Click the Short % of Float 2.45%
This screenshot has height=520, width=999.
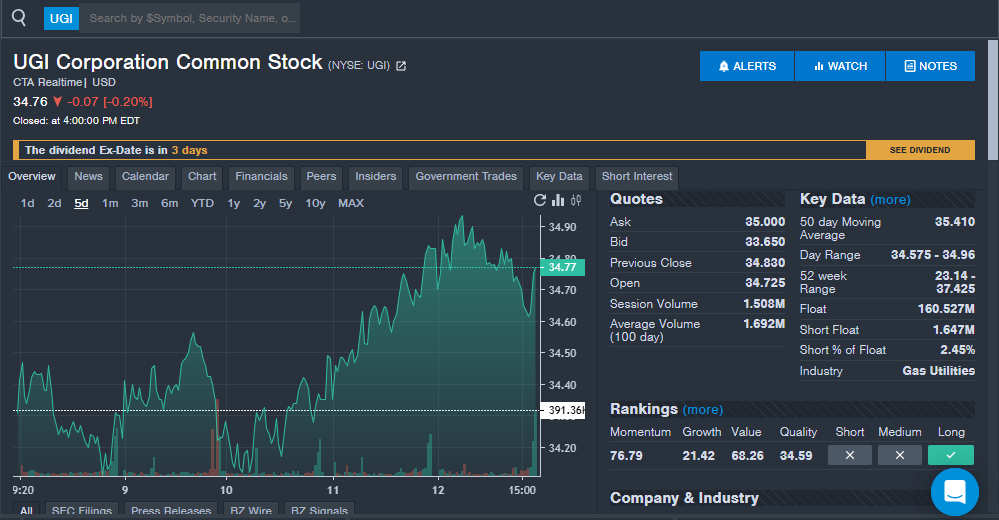(x=957, y=350)
